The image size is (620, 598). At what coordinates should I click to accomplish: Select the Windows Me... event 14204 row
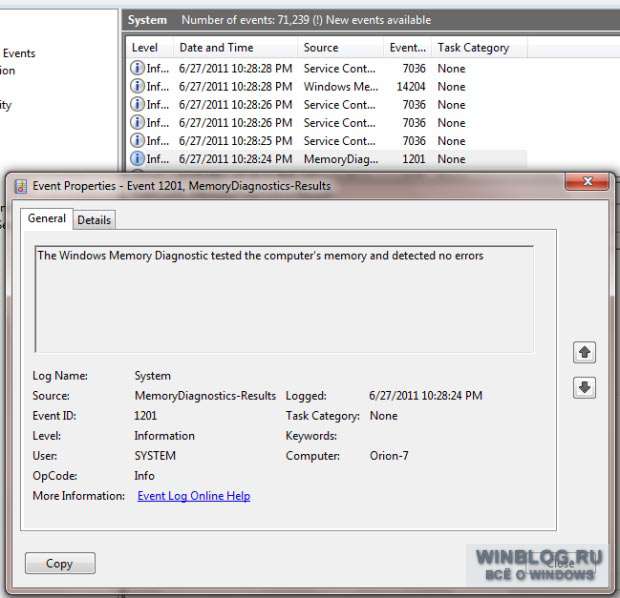pos(327,87)
